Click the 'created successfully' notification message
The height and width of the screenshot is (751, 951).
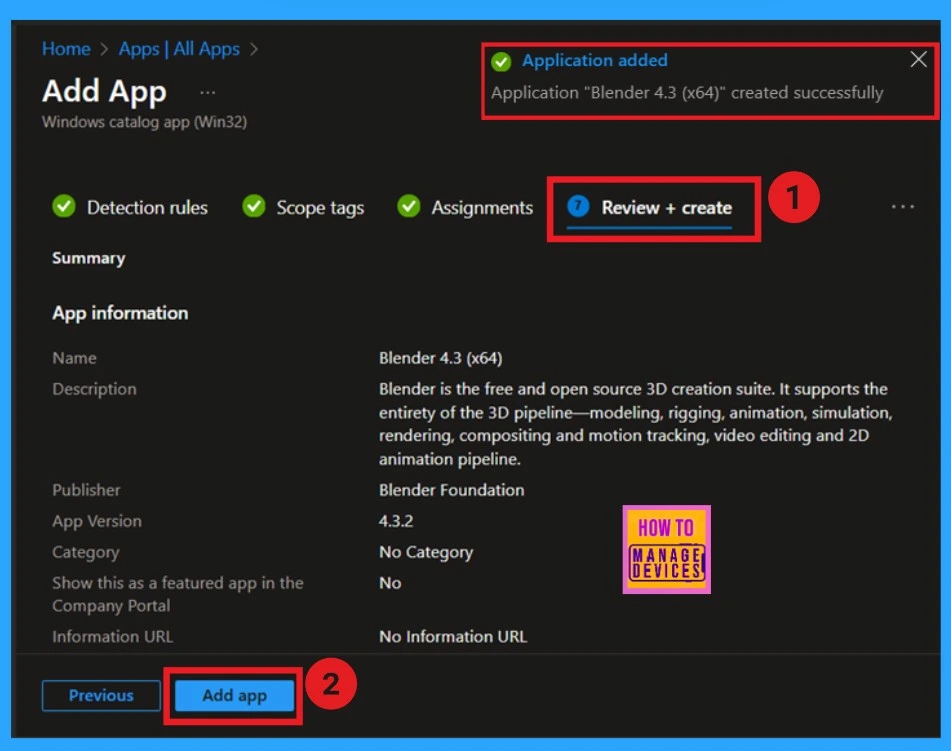point(687,93)
